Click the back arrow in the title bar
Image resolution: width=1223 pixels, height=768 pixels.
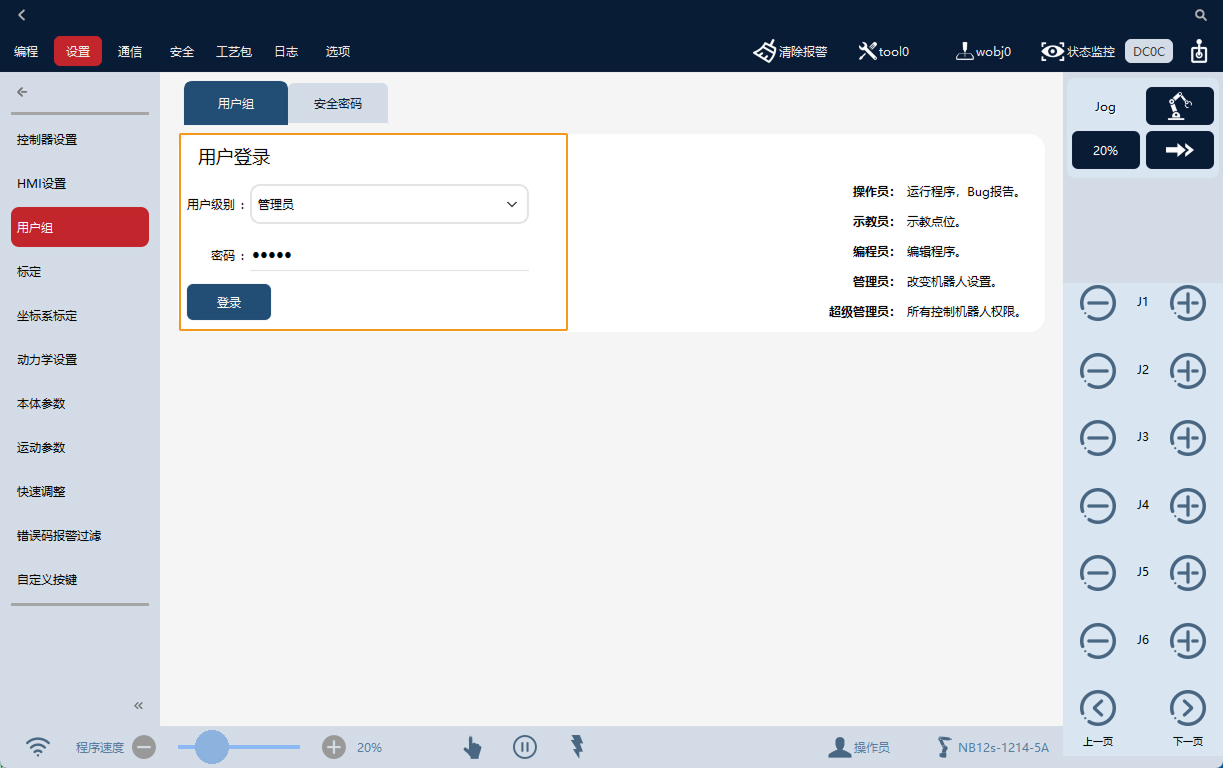click(22, 15)
